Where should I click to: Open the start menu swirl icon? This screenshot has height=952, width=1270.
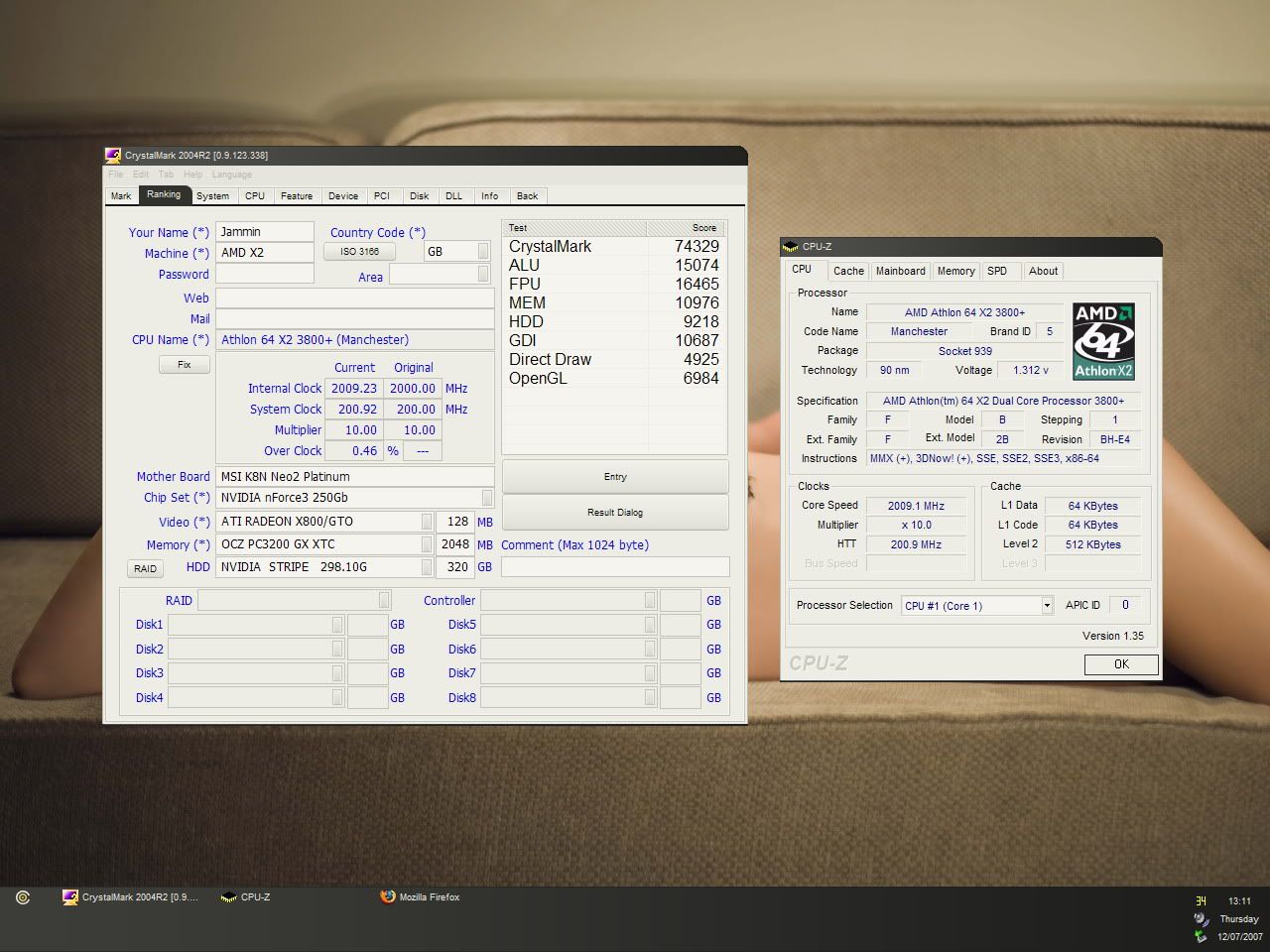coord(23,897)
